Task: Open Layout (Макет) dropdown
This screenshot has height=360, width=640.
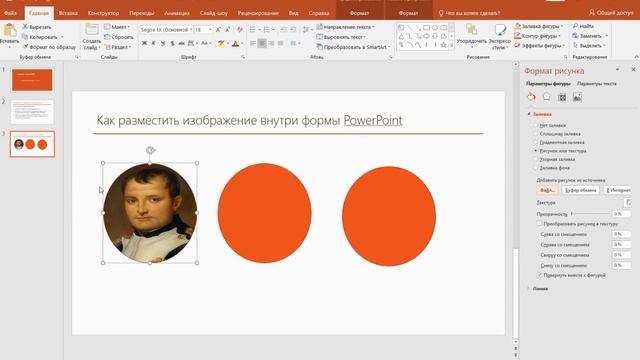Action: tap(117, 27)
